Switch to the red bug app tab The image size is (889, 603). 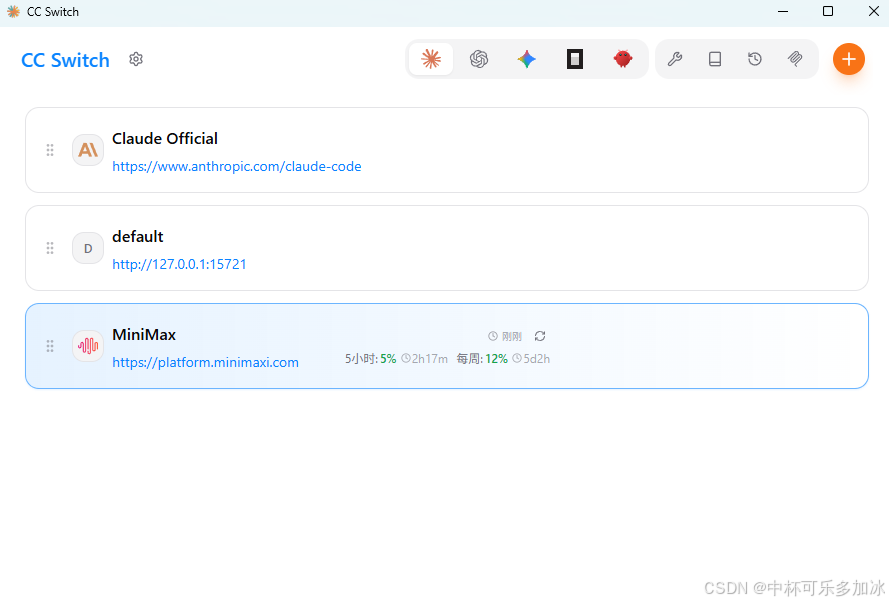pyautogui.click(x=623, y=59)
